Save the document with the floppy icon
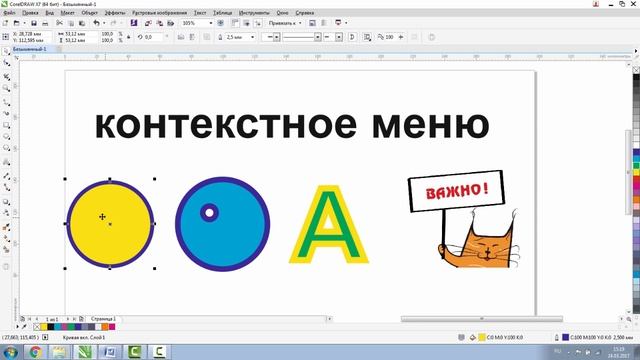Viewport: 640px width, 360px height. tap(34, 23)
